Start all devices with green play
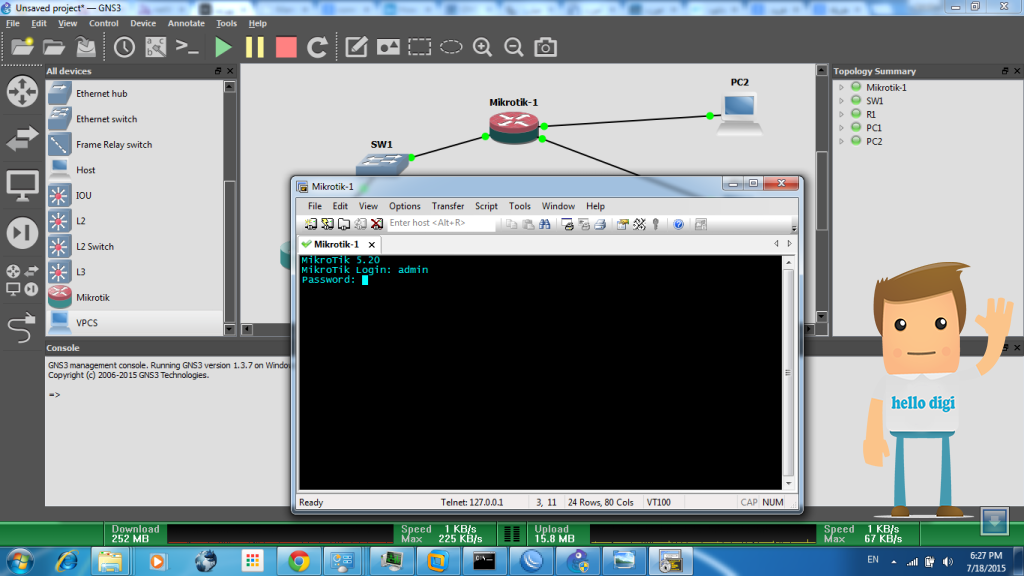1024x576 pixels. [223, 47]
